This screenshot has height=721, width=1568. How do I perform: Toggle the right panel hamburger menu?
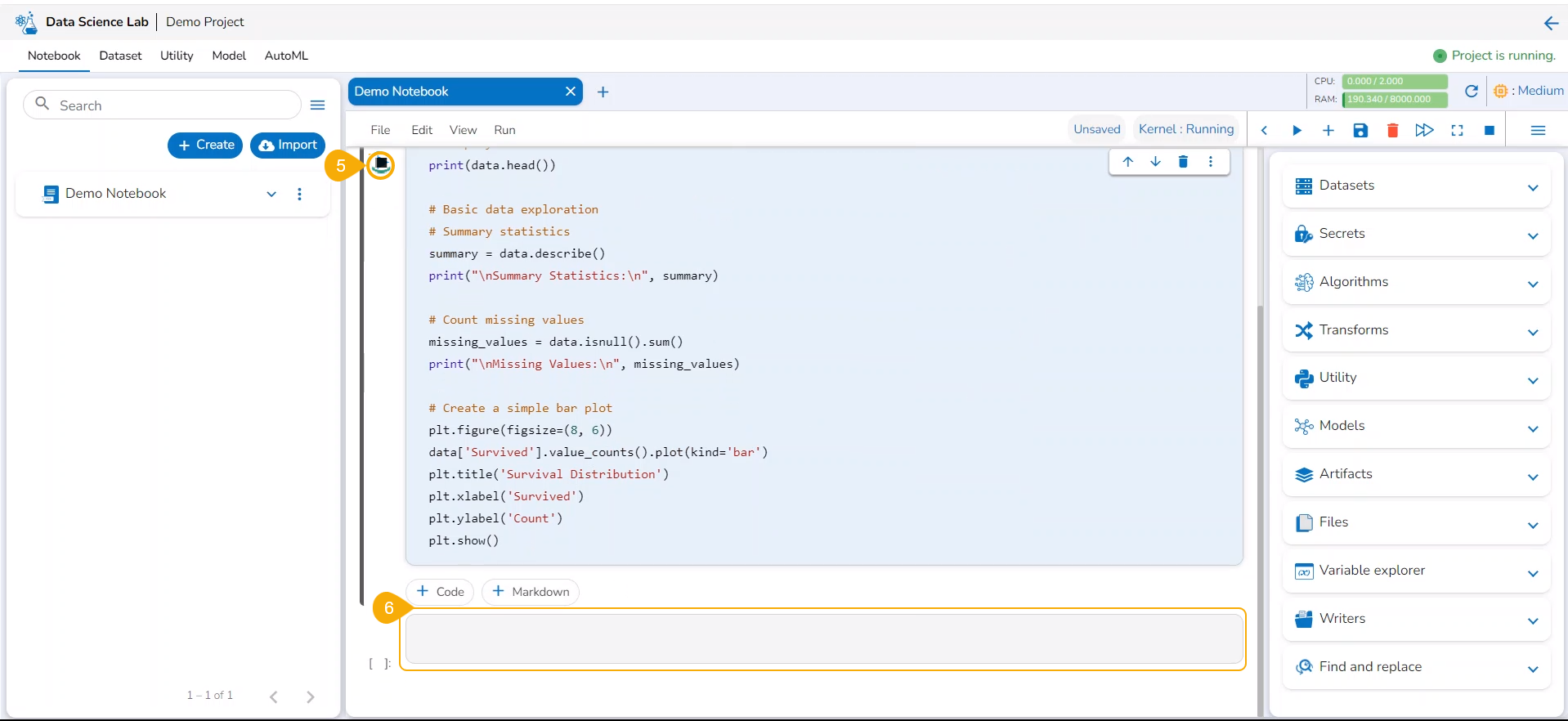coord(1538,131)
